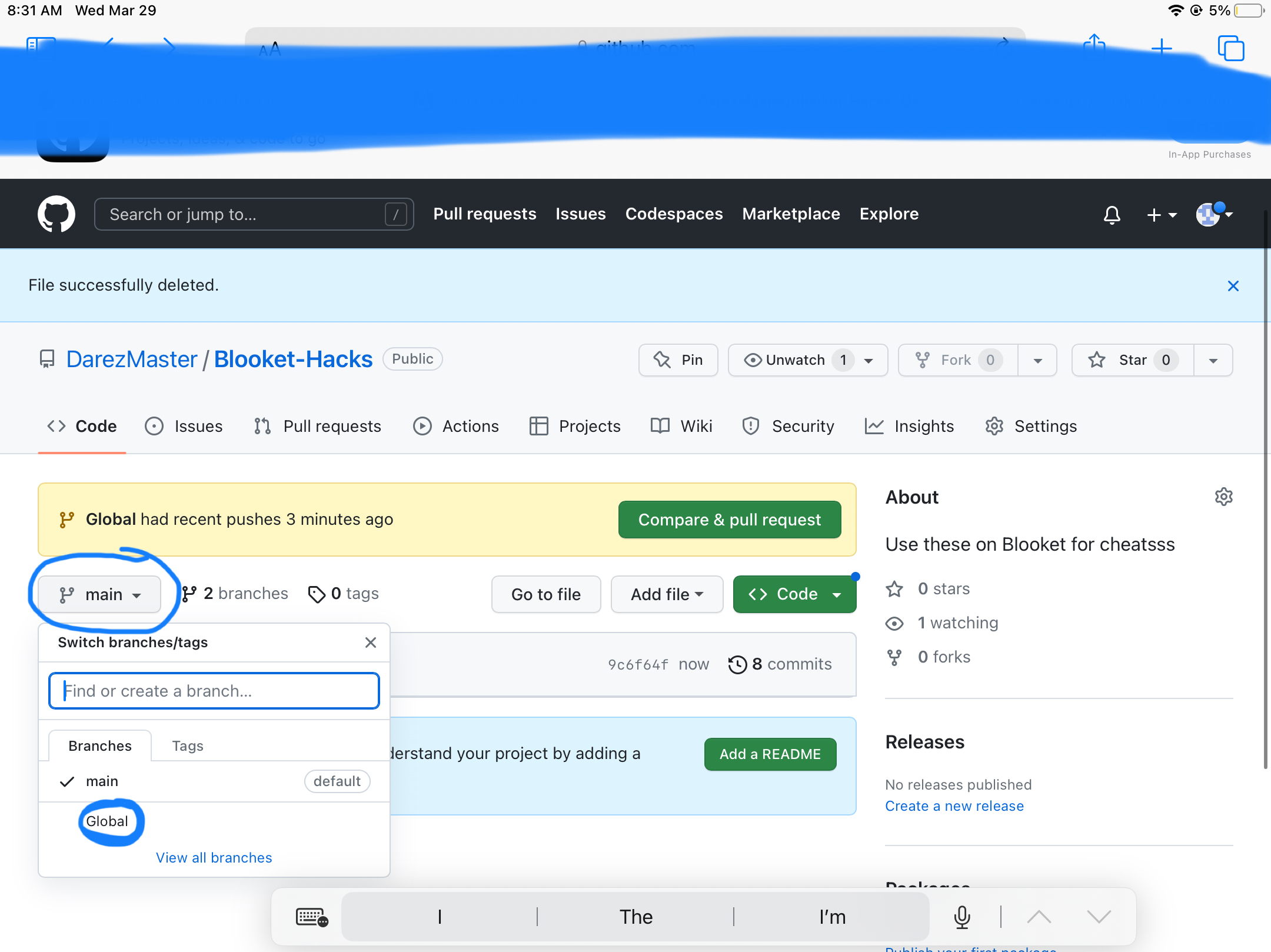Image resolution: width=1271 pixels, height=952 pixels.
Task: Open the user avatar menu
Action: (1214, 214)
